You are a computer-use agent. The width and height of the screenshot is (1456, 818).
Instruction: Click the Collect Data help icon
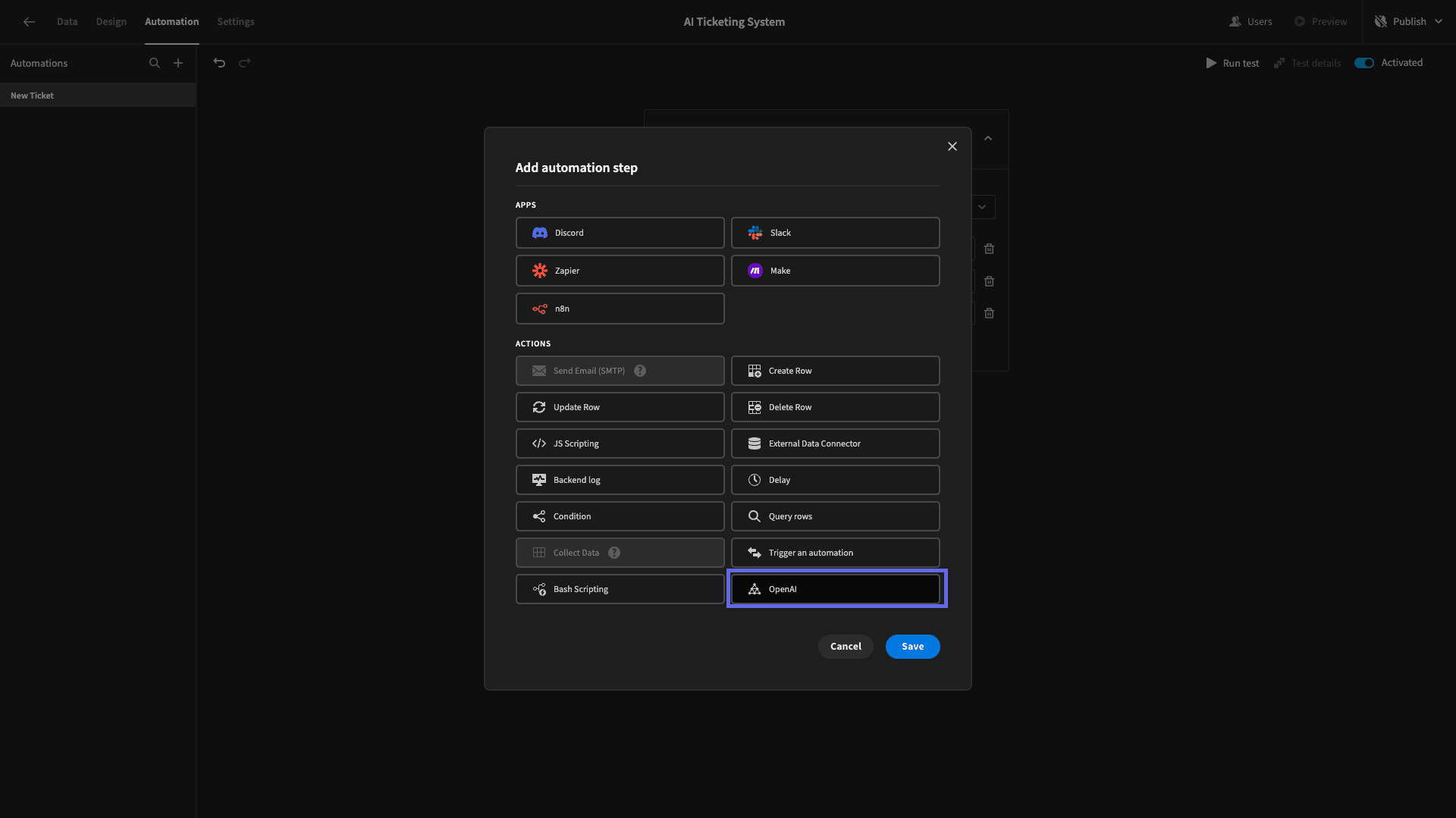[x=614, y=553]
